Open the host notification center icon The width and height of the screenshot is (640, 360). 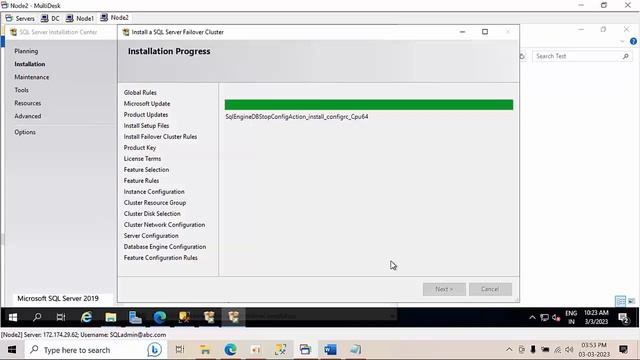point(623,349)
